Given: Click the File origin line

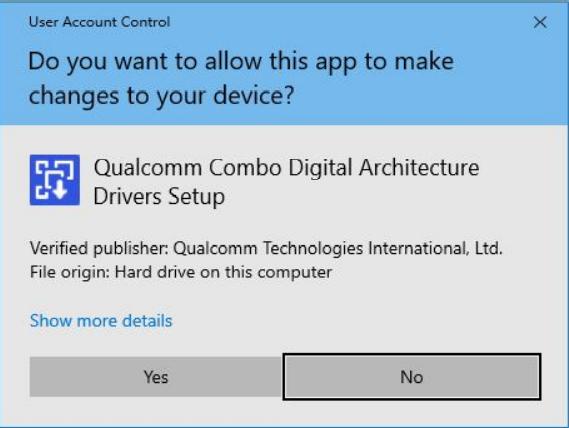Looking at the screenshot, I should (x=181, y=272).
